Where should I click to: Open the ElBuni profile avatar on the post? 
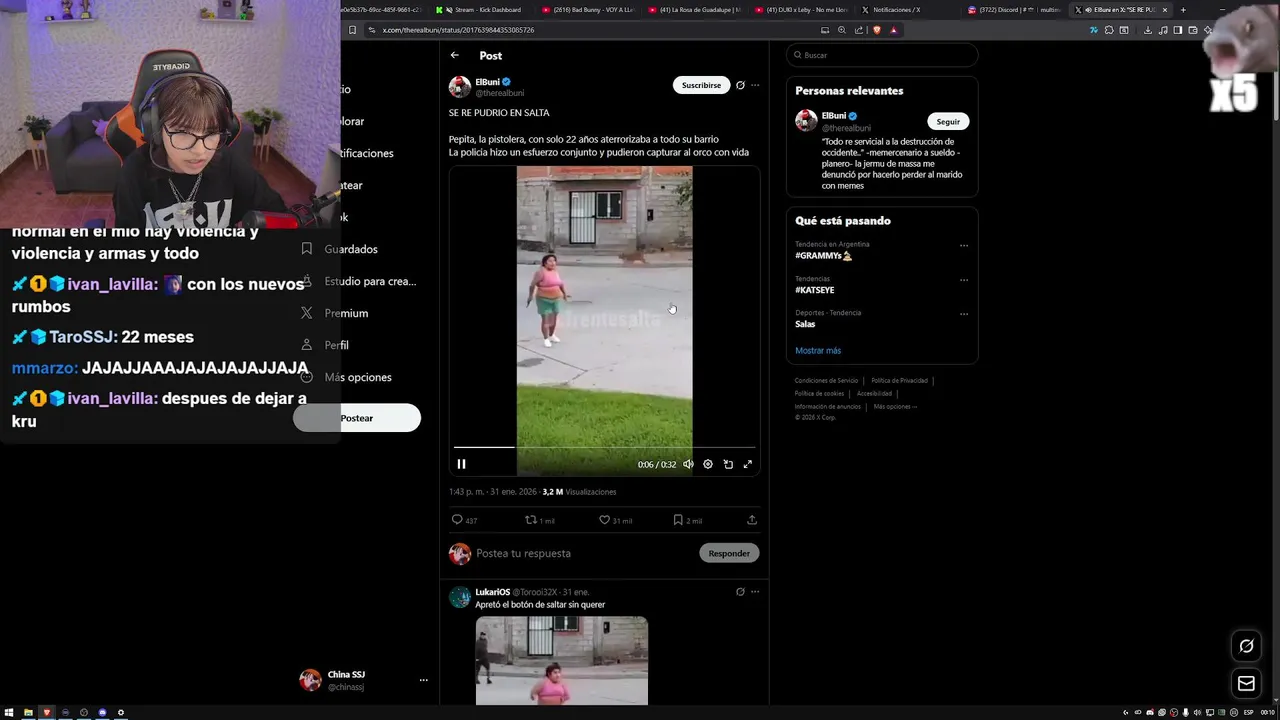[460, 86]
